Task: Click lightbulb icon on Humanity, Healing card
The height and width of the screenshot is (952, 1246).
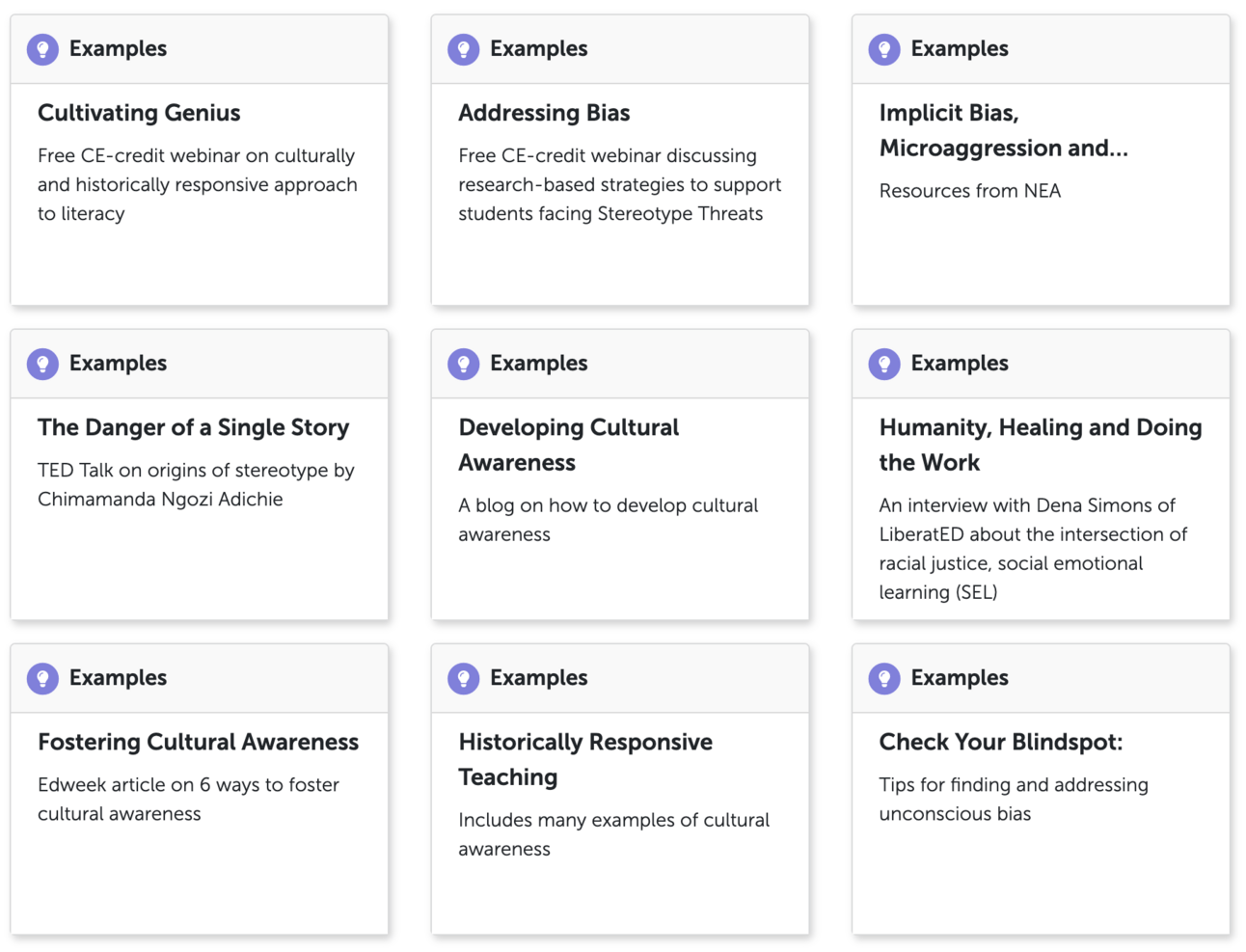Action: click(x=884, y=364)
